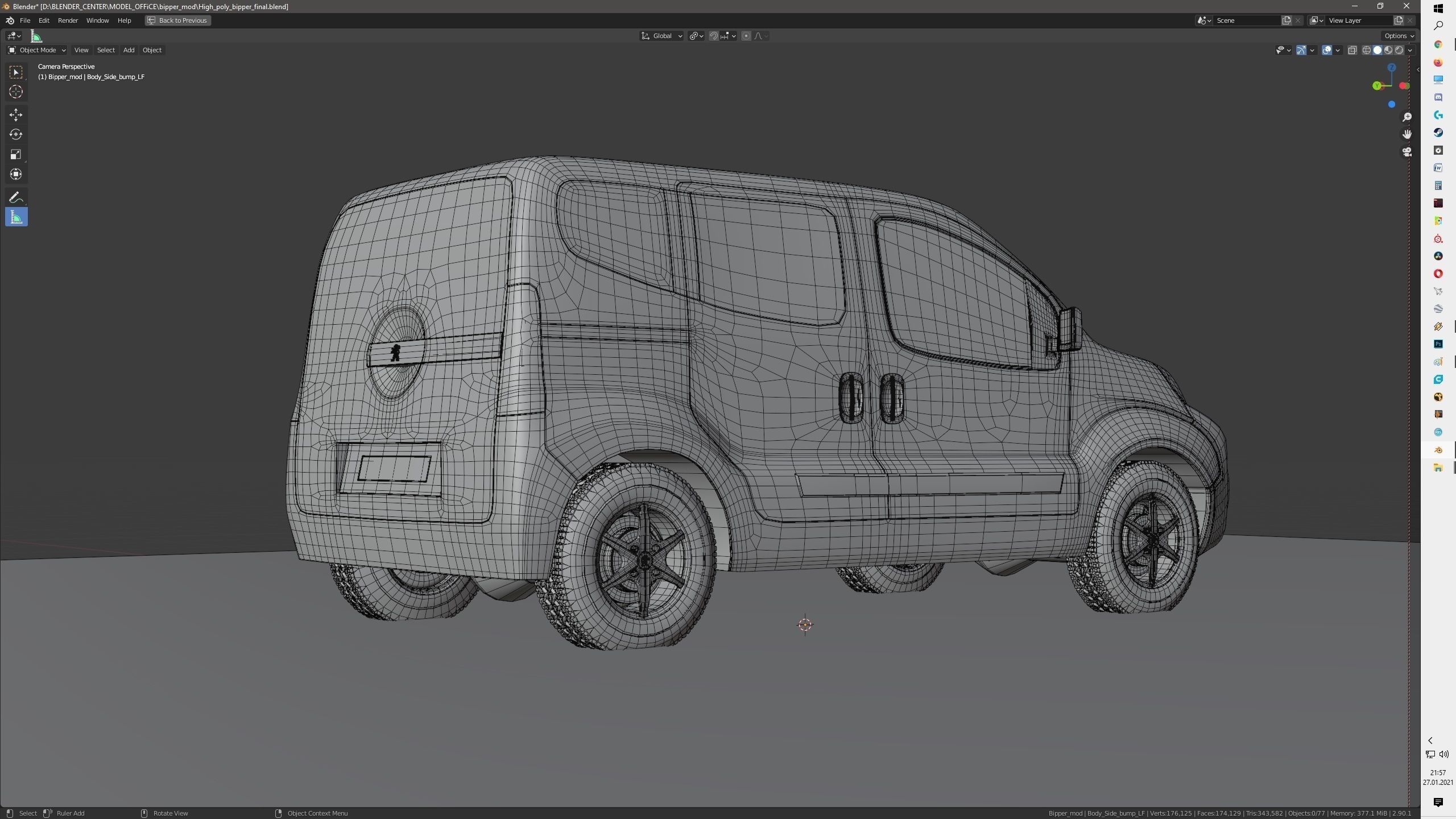Toggle the camera view icon
The height and width of the screenshot is (819, 1456).
(1406, 152)
